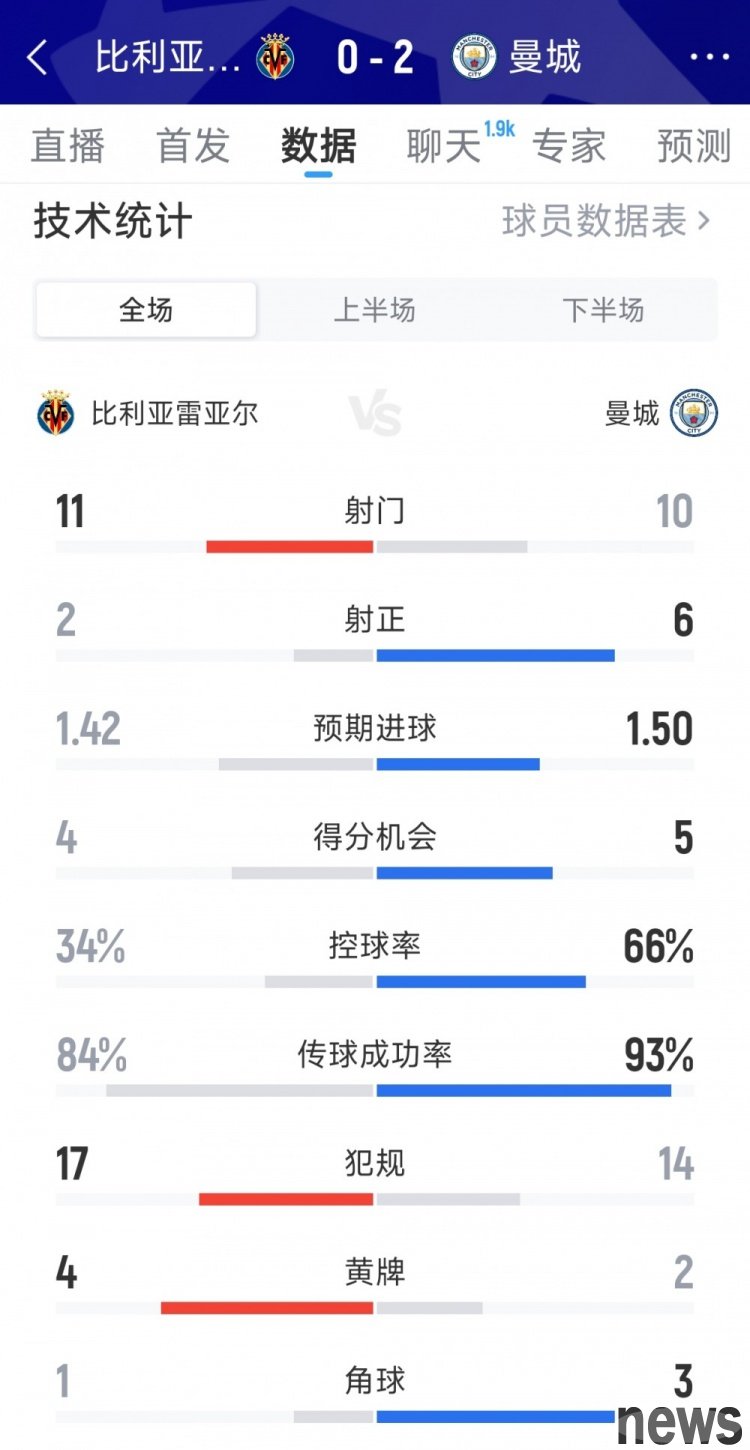
Task: Switch stats to 下半场 second half
Action: tap(603, 310)
